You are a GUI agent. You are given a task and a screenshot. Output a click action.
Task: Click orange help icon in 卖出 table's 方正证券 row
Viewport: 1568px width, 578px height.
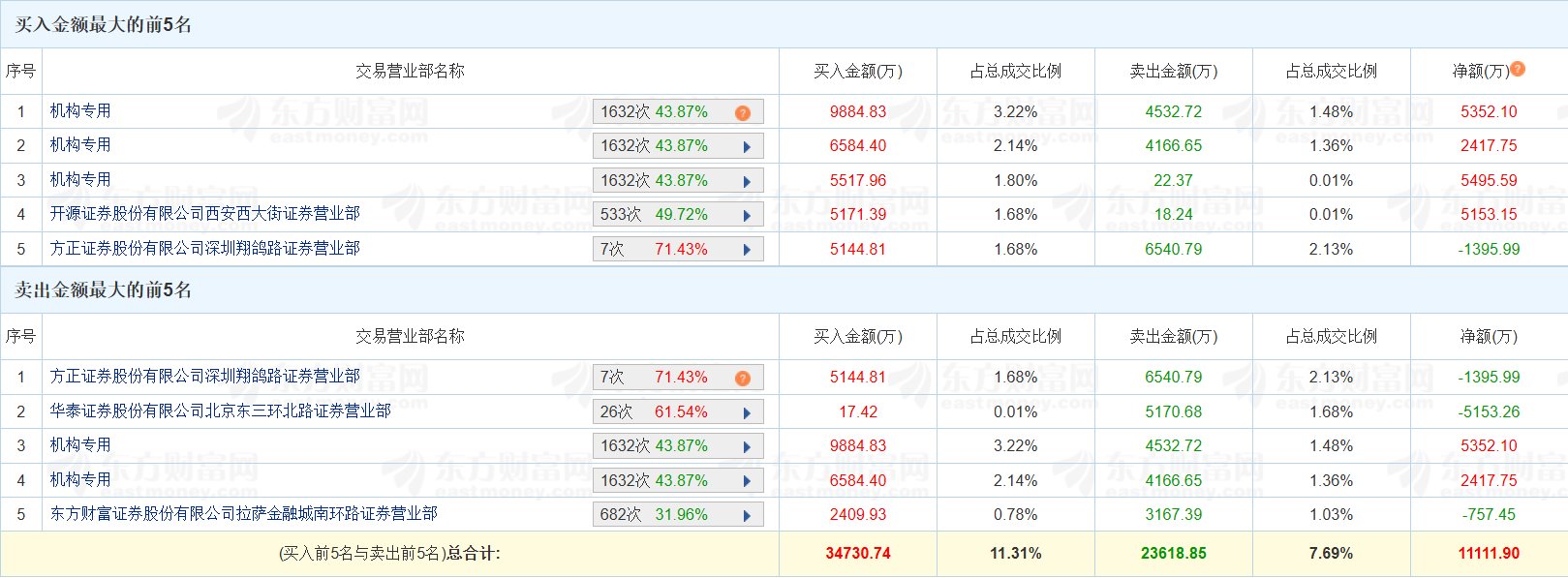[743, 379]
